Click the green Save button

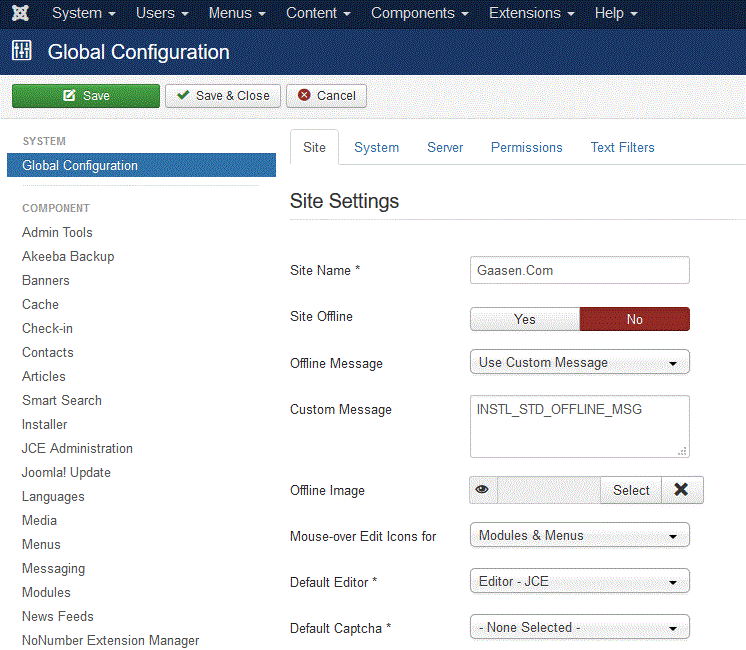point(86,96)
